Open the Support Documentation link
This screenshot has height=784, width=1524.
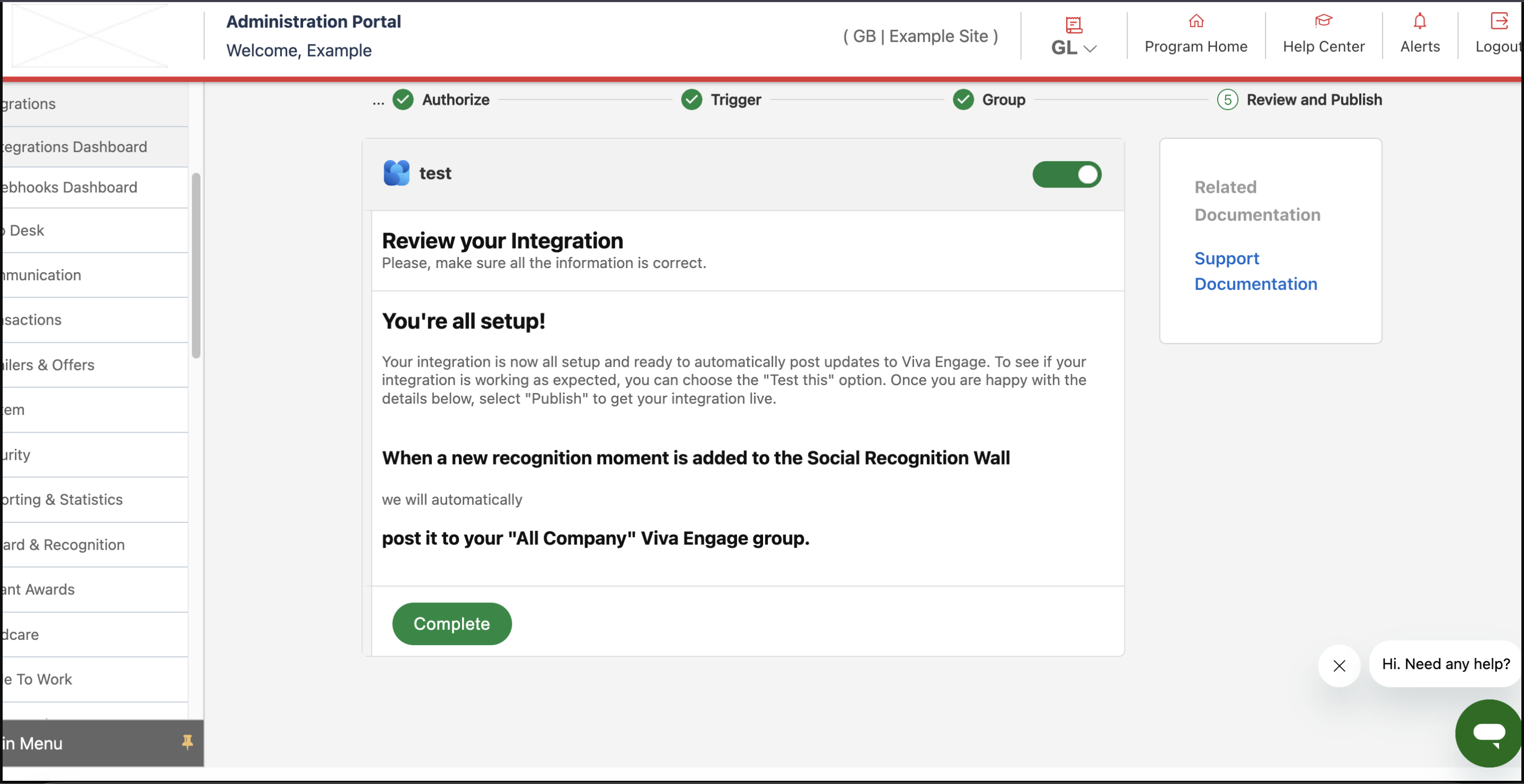[1255, 271]
